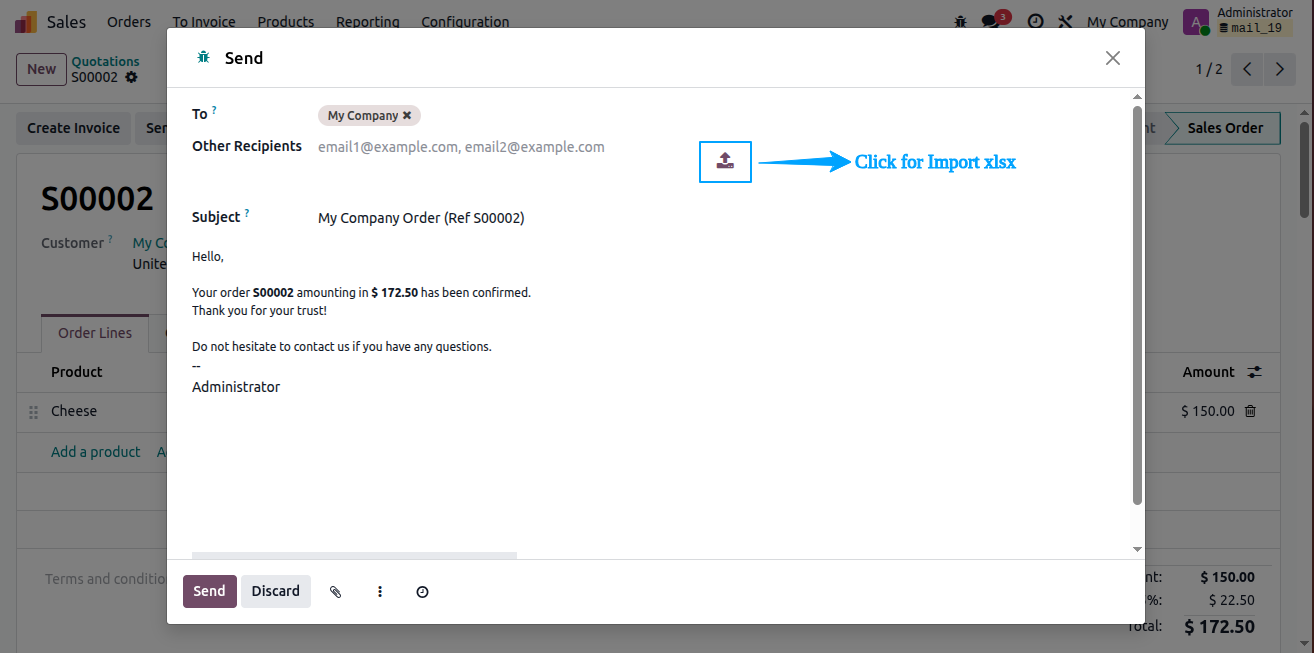Image resolution: width=1314 pixels, height=653 pixels.
Task: Click Add a product link
Action: (96, 452)
